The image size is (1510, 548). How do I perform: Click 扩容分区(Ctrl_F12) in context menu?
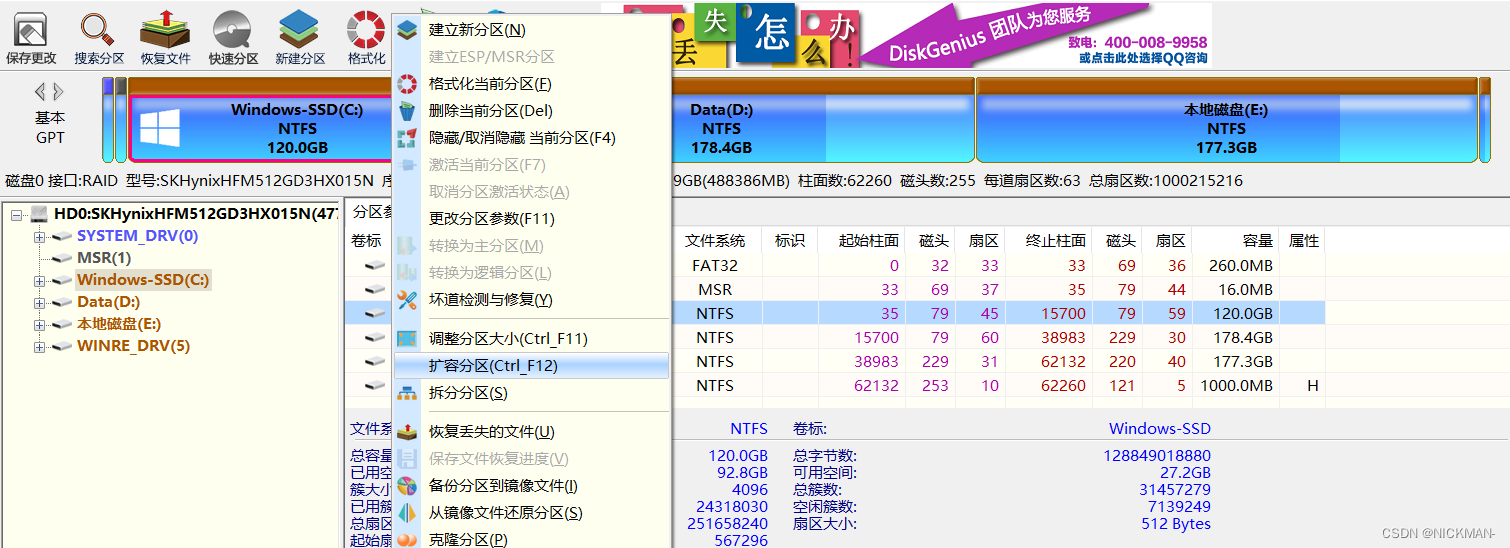point(531,366)
